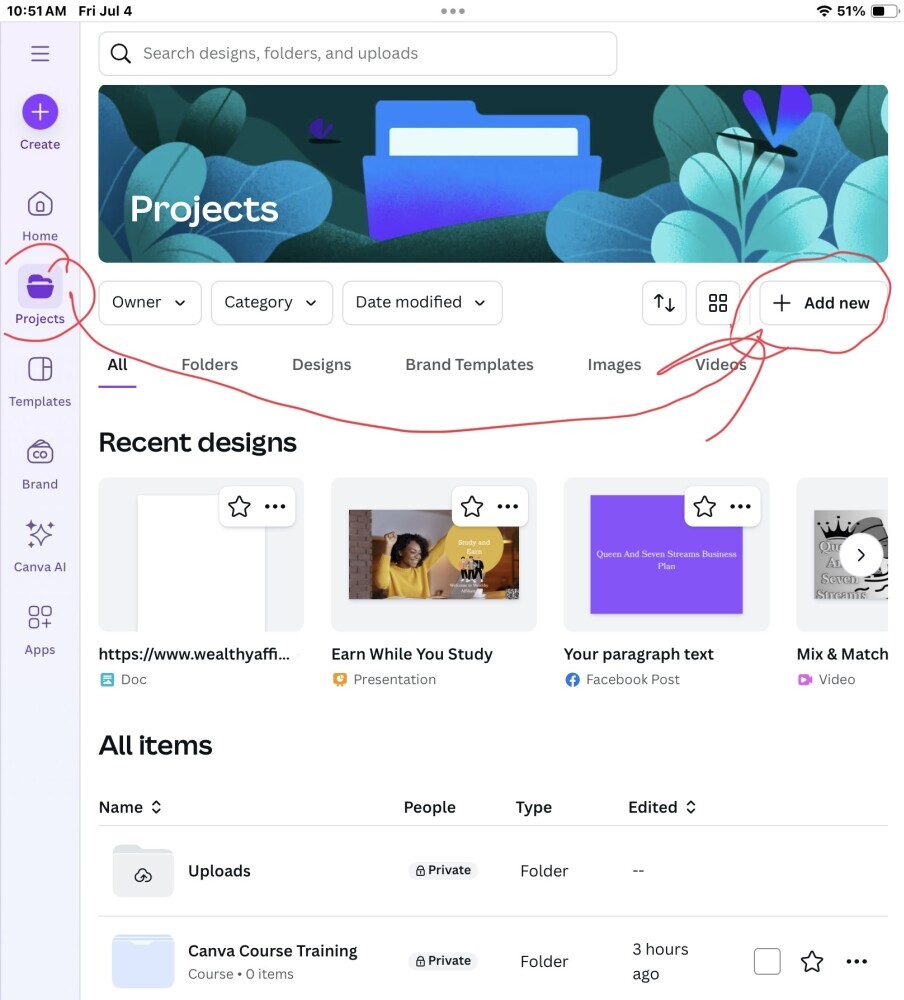The width and height of the screenshot is (904, 1000).
Task: Expand the Owner filter dropdown
Action: click(x=150, y=303)
